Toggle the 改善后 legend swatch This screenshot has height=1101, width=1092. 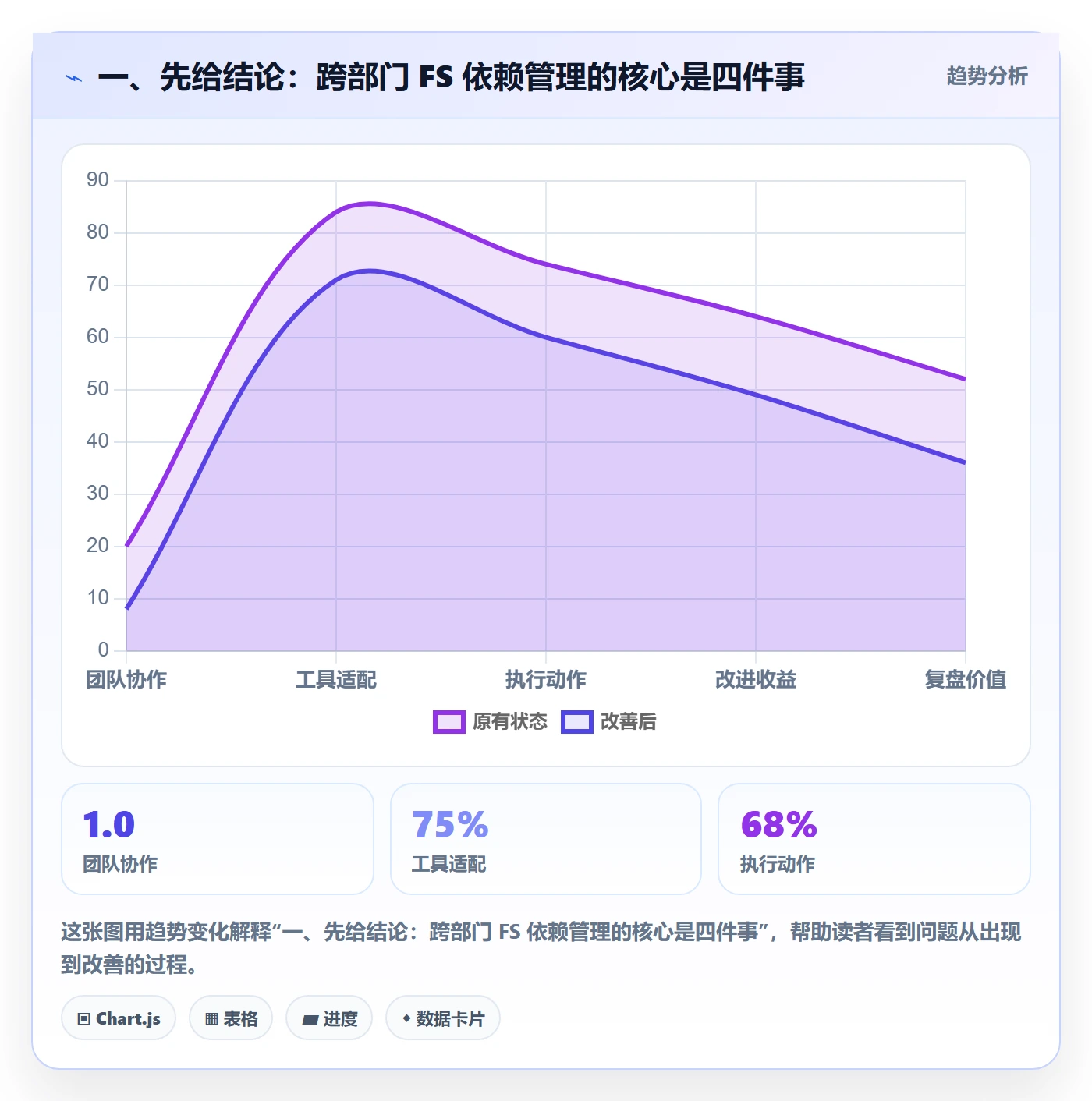tap(577, 722)
